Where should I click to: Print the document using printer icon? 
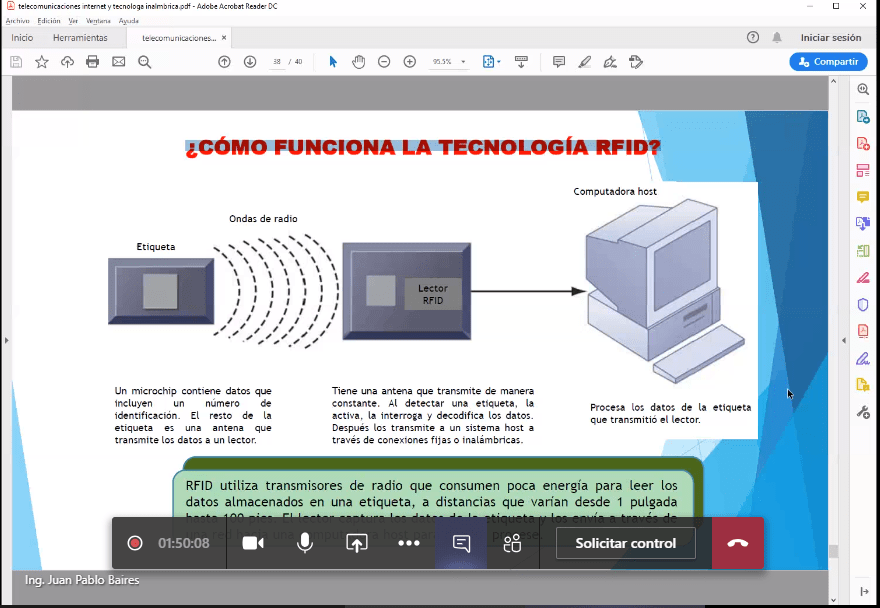93,62
